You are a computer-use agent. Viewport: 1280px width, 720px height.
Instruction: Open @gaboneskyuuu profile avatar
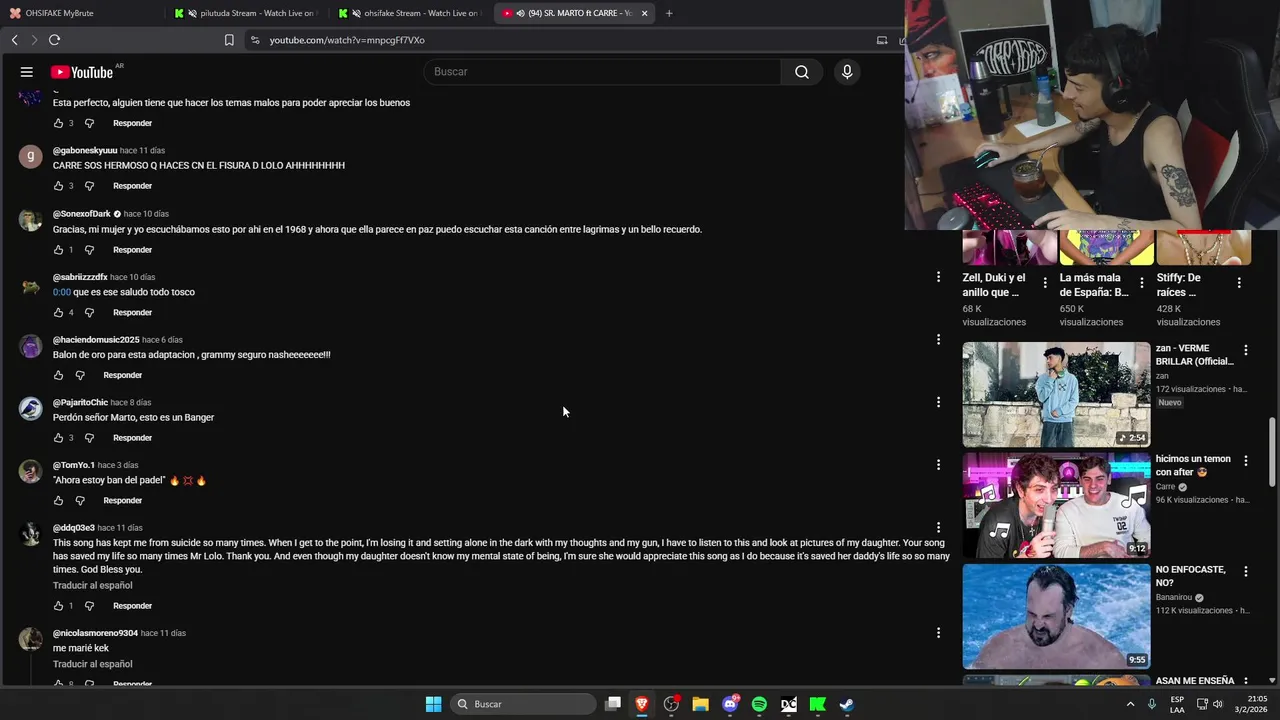pos(31,157)
